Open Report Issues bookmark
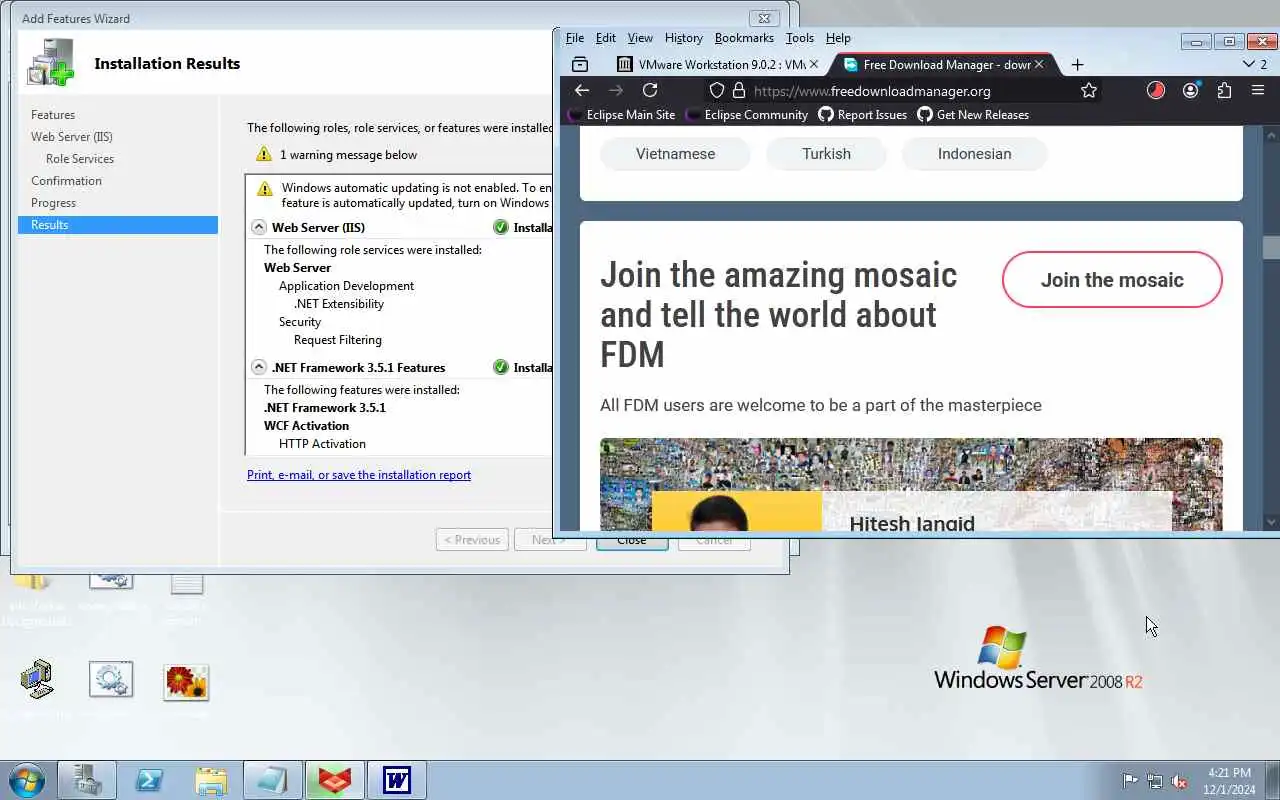The width and height of the screenshot is (1280, 800). pyautogui.click(x=862, y=115)
